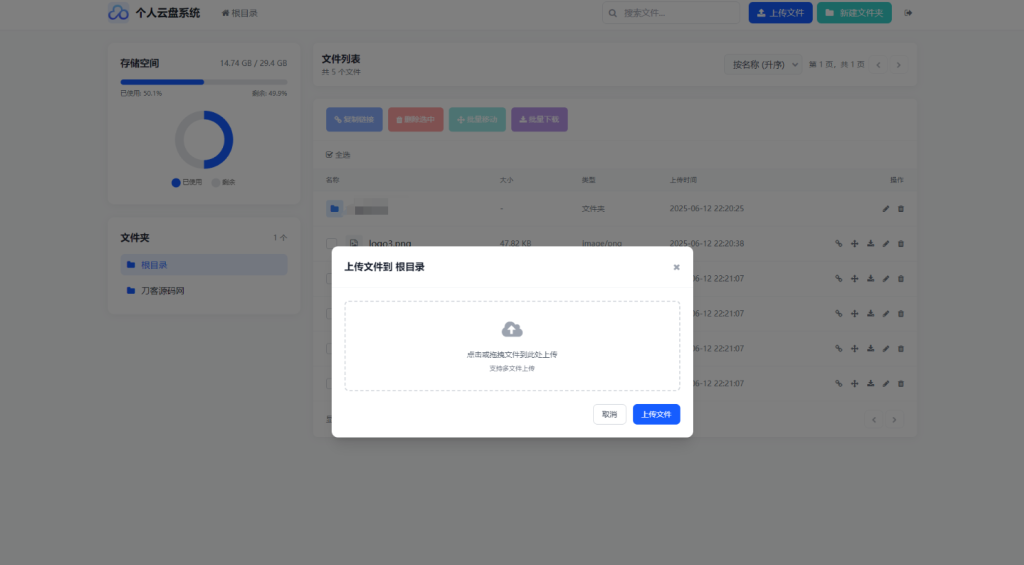The height and width of the screenshot is (565, 1024).
Task: Go to next page in list header
Action: [x=899, y=65]
